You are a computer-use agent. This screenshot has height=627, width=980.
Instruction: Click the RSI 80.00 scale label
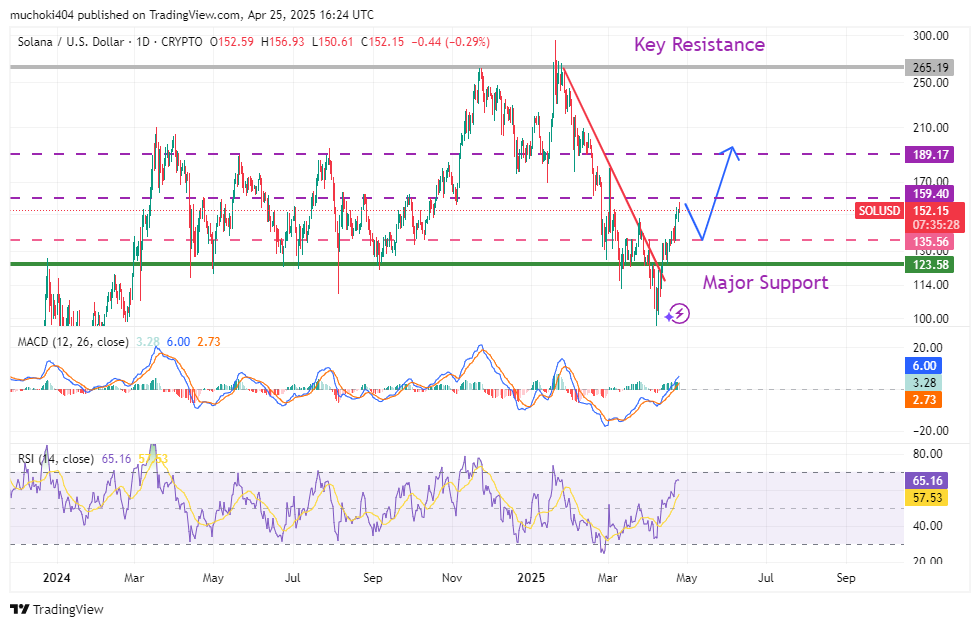point(928,454)
